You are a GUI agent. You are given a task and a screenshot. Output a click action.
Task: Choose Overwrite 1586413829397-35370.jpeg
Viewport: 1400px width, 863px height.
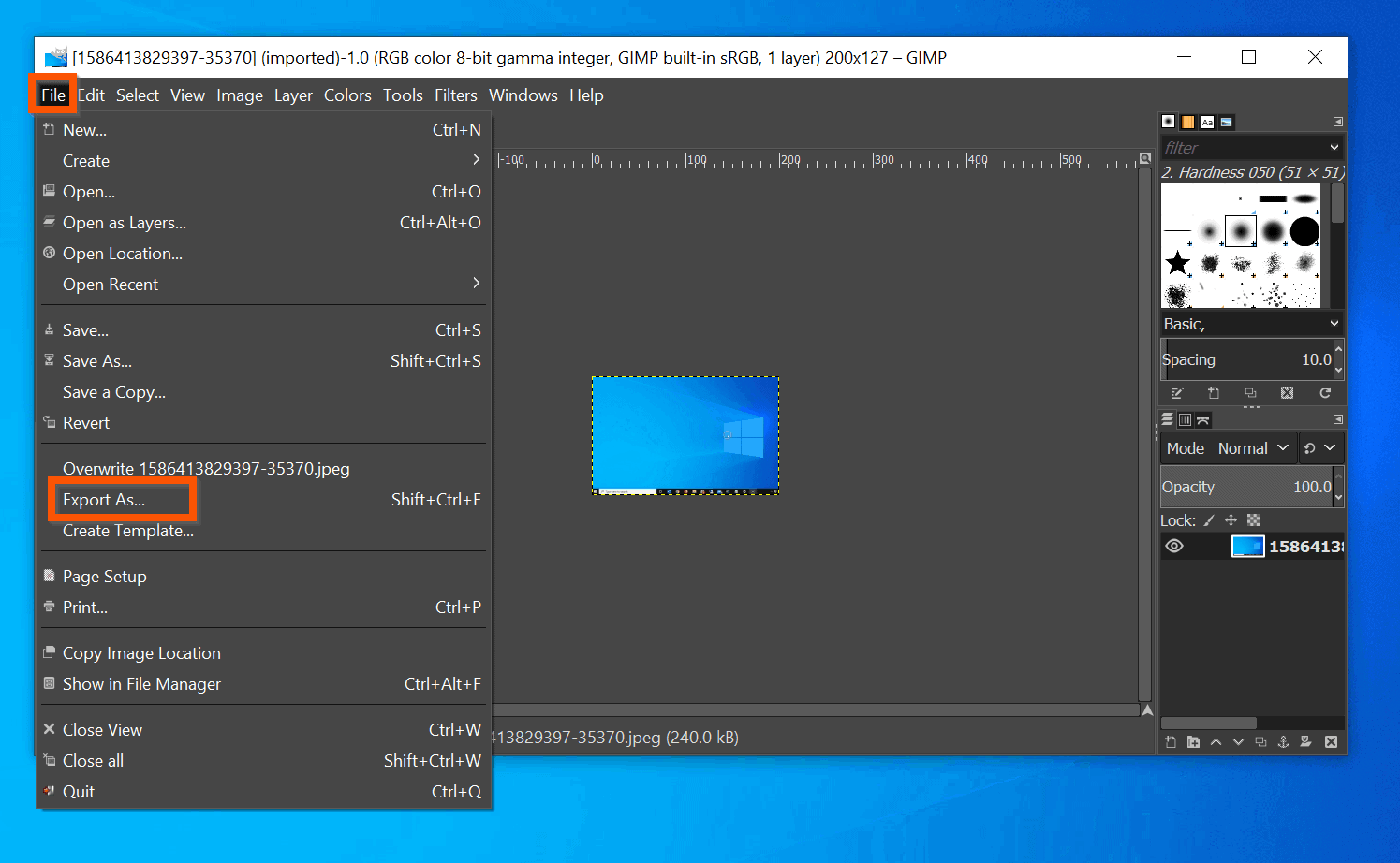[205, 468]
